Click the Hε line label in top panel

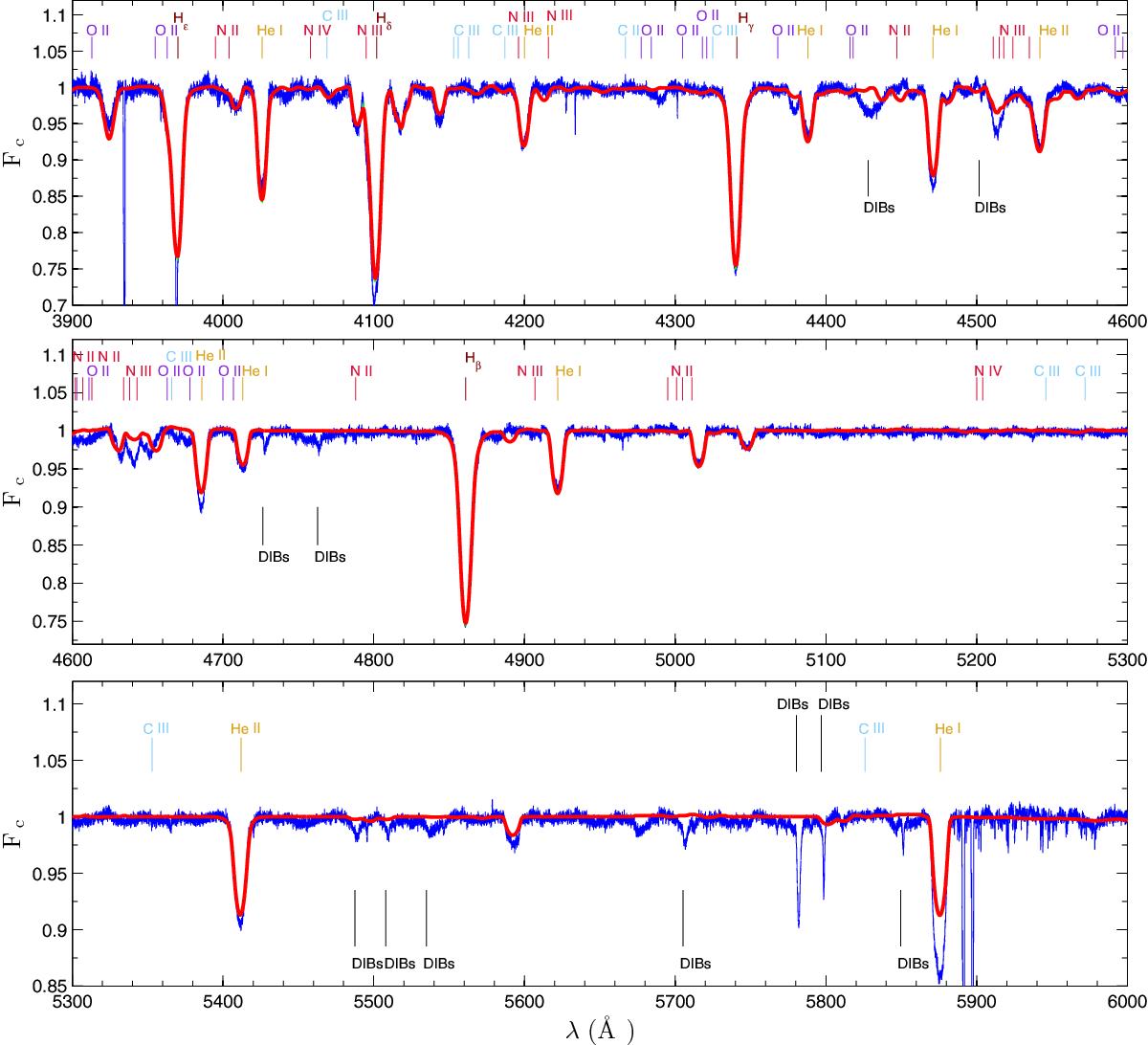coord(180,18)
